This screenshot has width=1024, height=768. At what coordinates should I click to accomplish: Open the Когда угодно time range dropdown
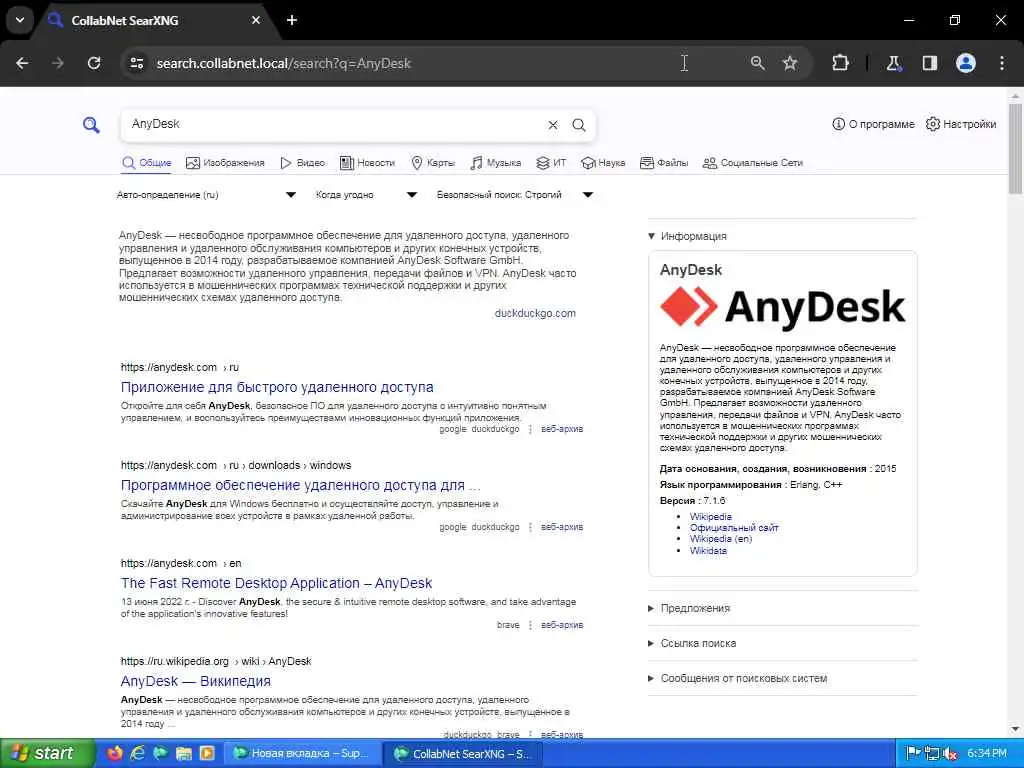click(x=366, y=195)
